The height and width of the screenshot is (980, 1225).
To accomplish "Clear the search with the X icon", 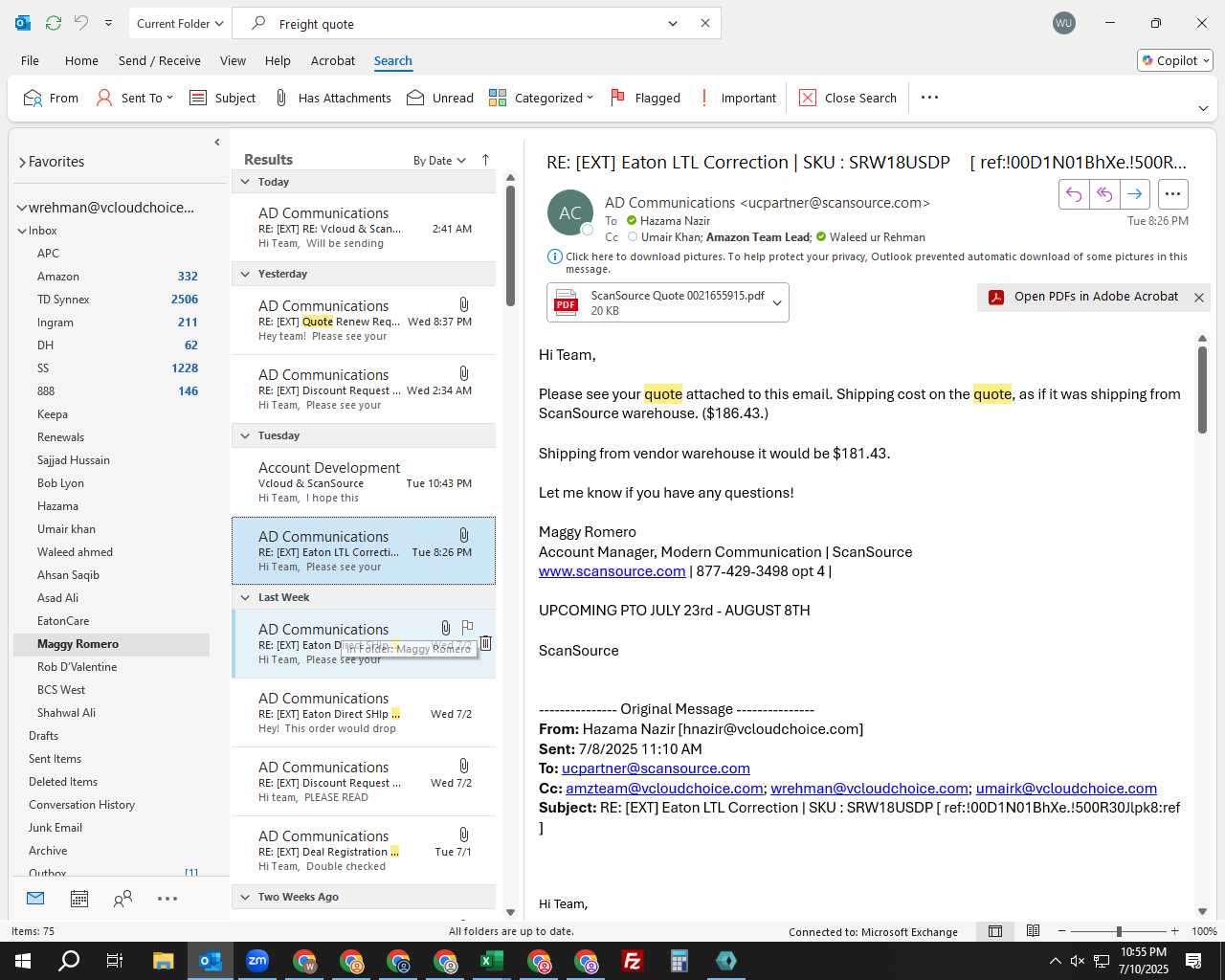I will point(705,24).
